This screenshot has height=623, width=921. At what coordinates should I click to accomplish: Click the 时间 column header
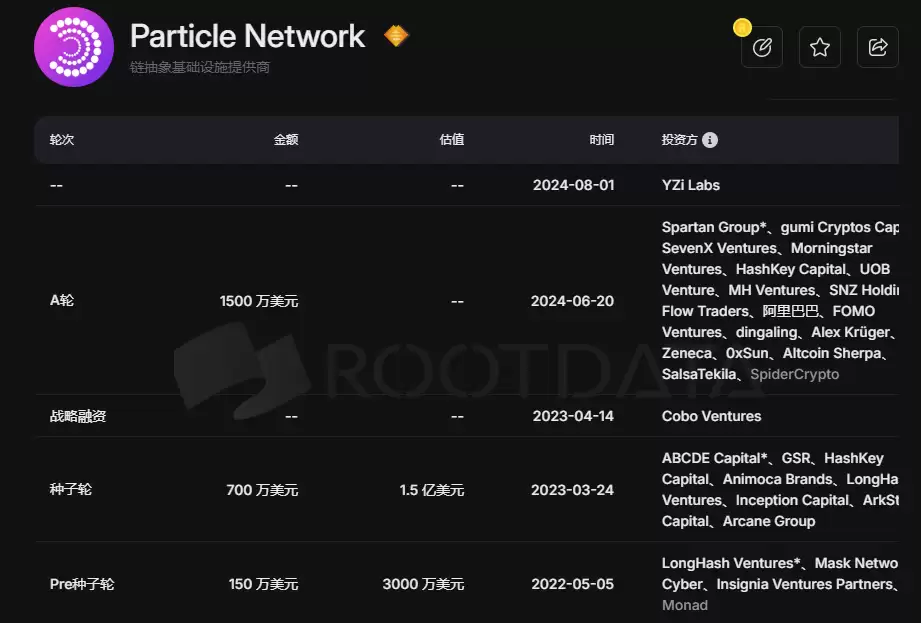602,140
